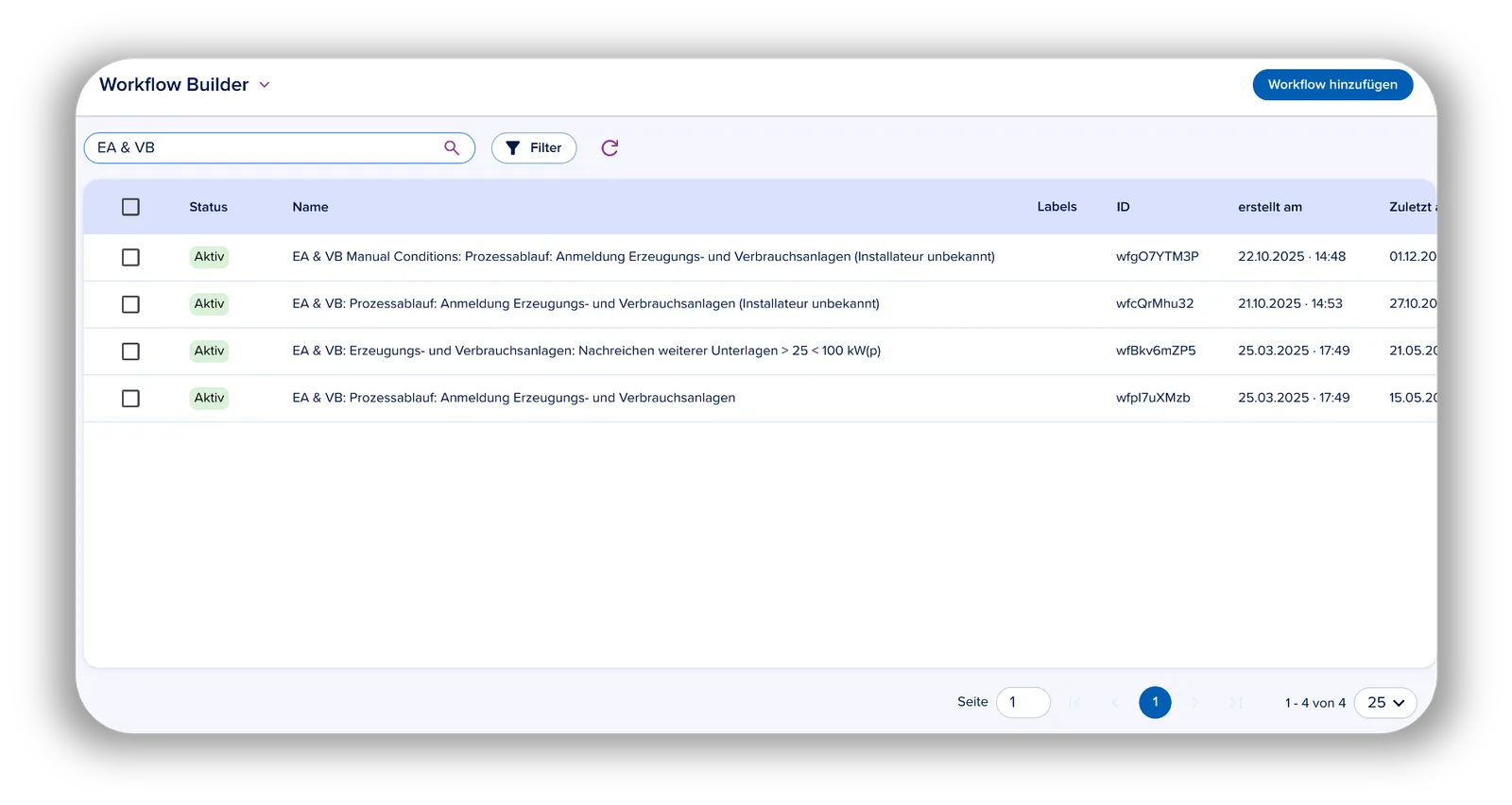Check the row for workflow wfBkv6mZP5
This screenshot has height=805, width=1512.
click(130, 351)
